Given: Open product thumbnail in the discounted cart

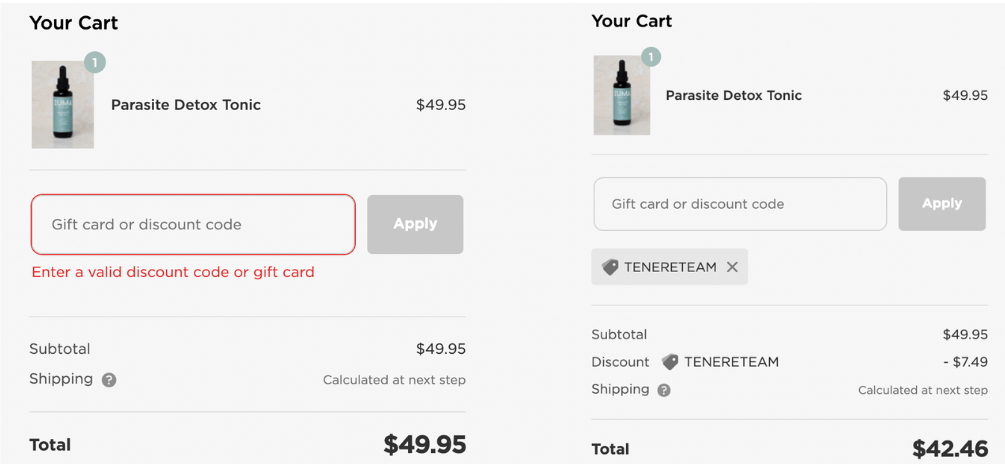Looking at the screenshot, I should [x=622, y=95].
